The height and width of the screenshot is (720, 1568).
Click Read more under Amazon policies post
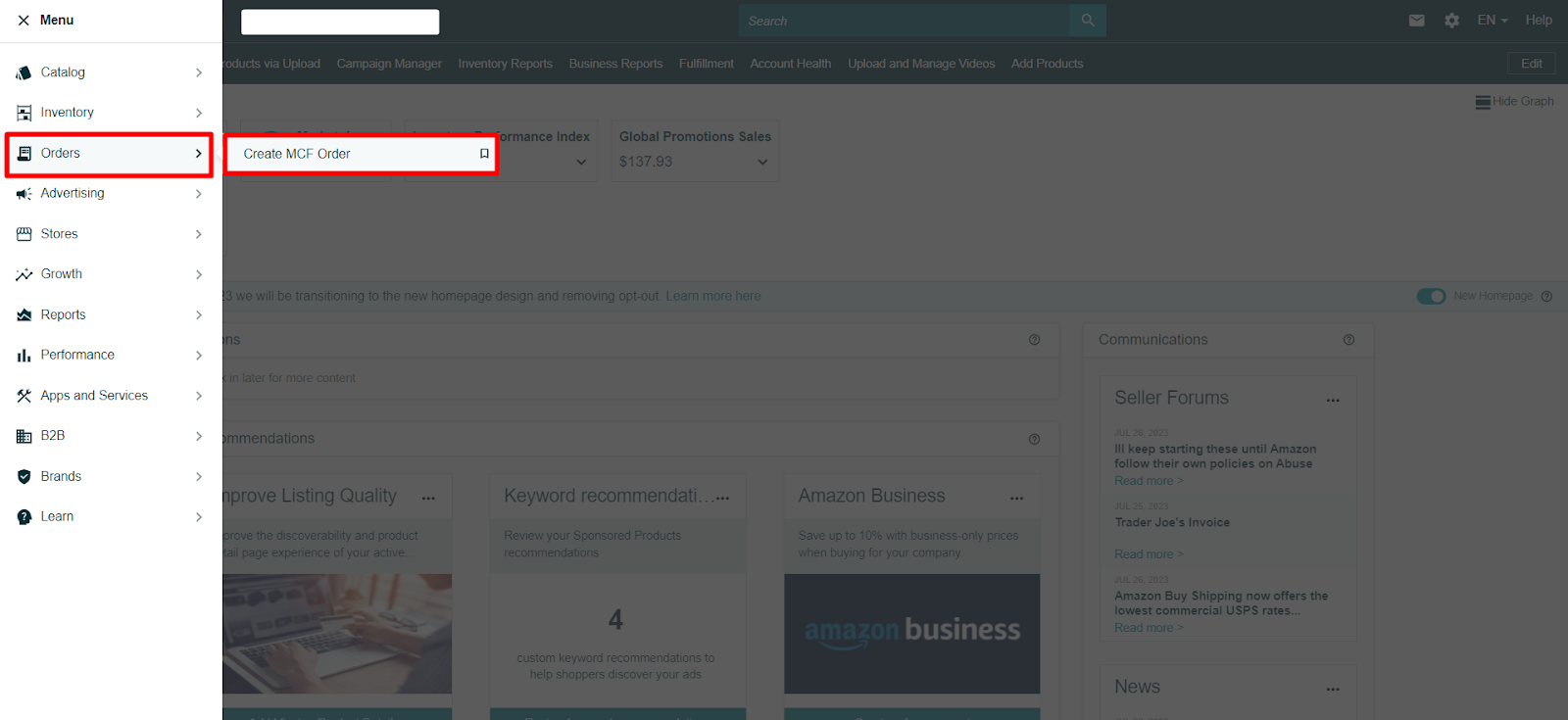(x=1149, y=481)
